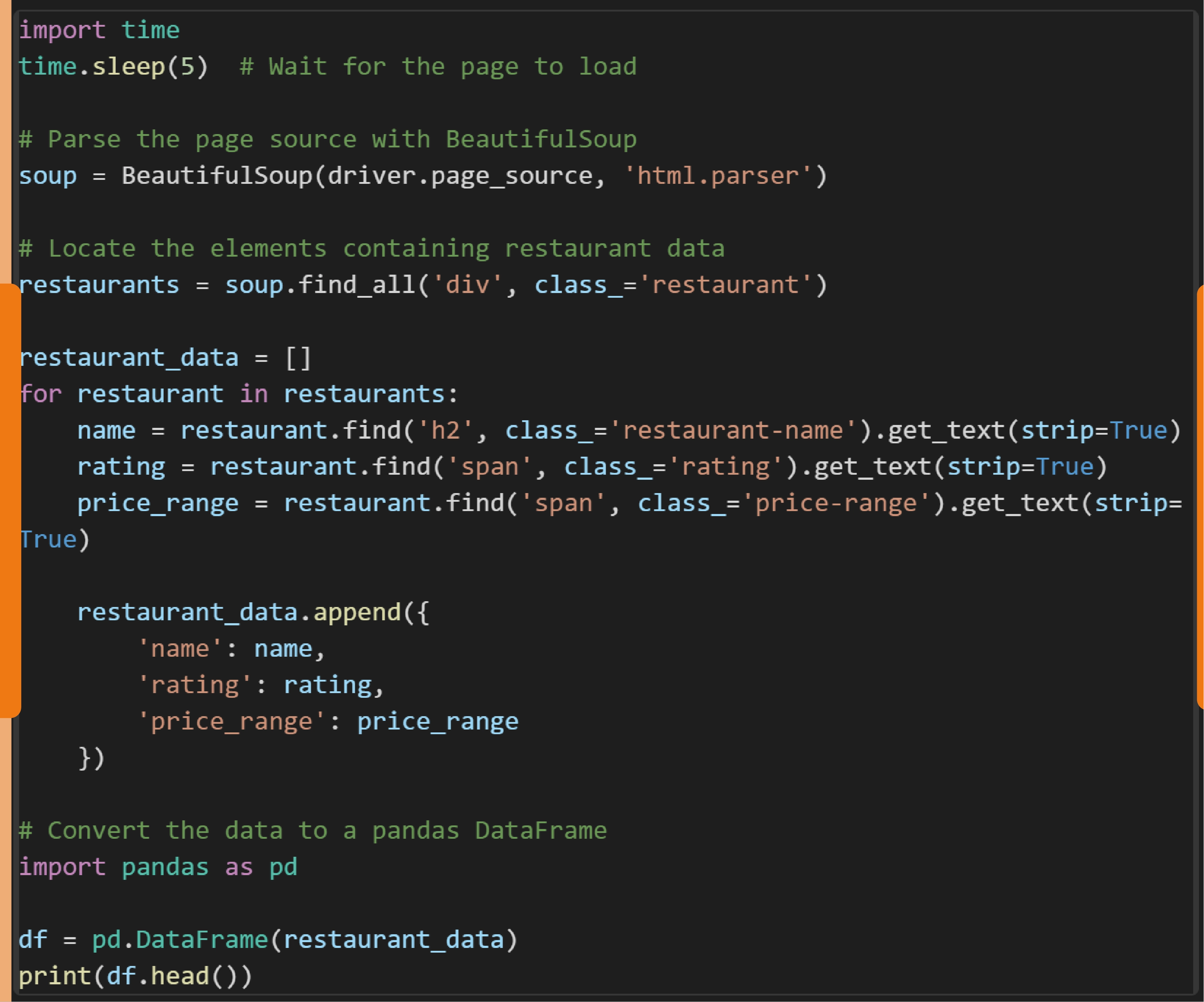Click the 'import time' line

99,30
